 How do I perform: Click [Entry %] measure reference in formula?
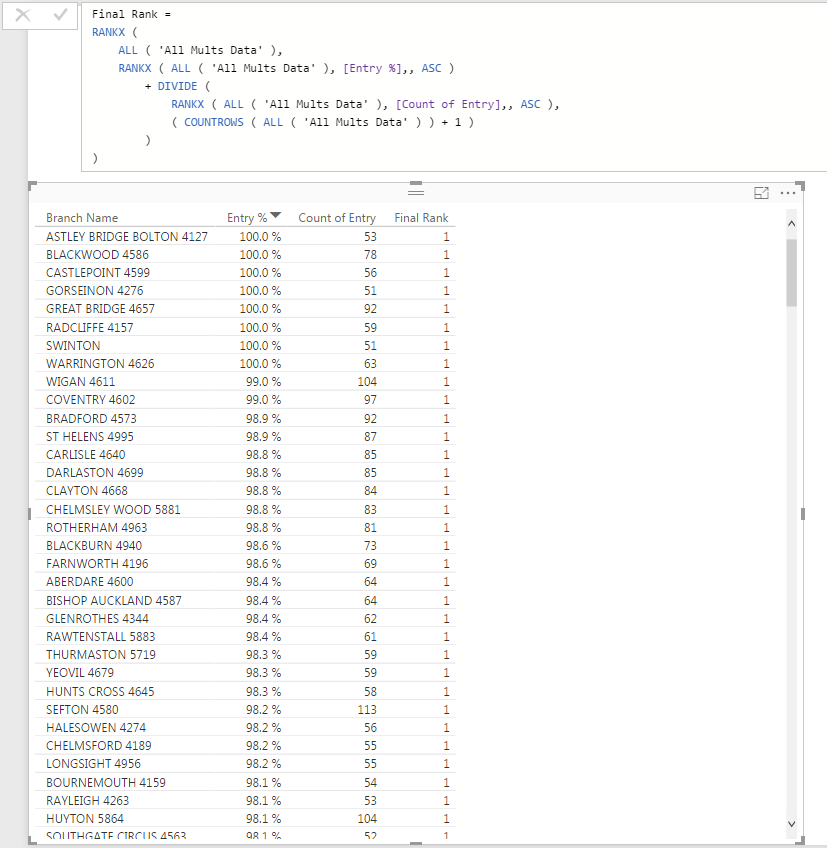pyautogui.click(x=372, y=68)
